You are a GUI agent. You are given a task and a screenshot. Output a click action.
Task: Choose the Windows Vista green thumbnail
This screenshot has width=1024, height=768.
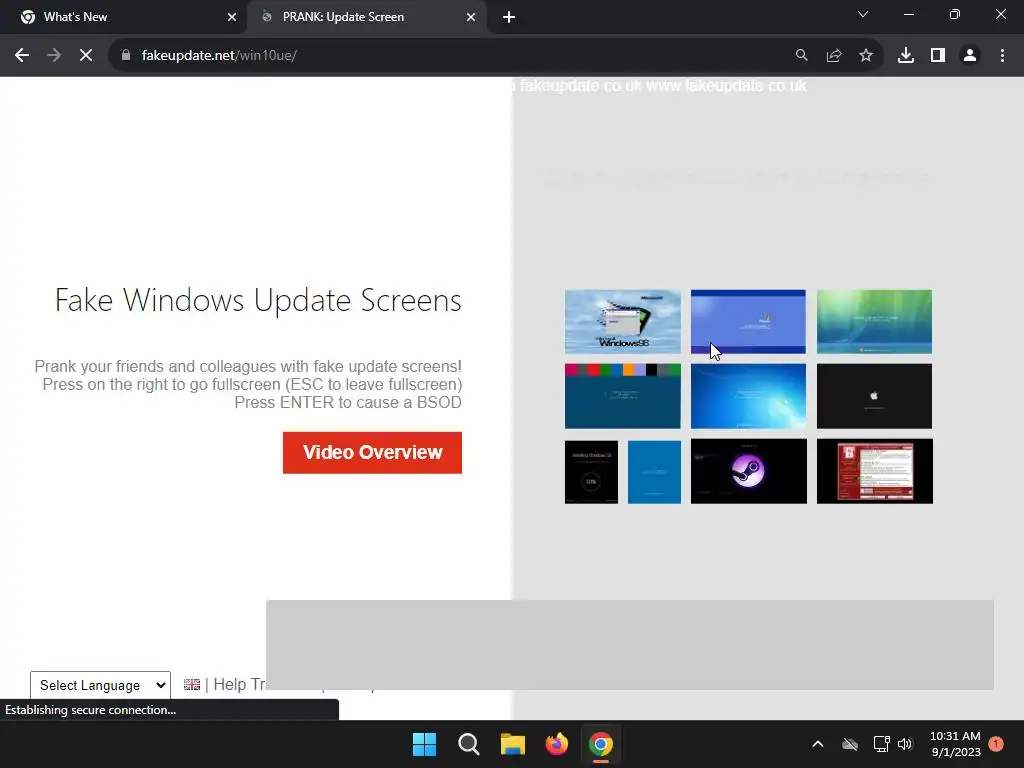pos(874,321)
